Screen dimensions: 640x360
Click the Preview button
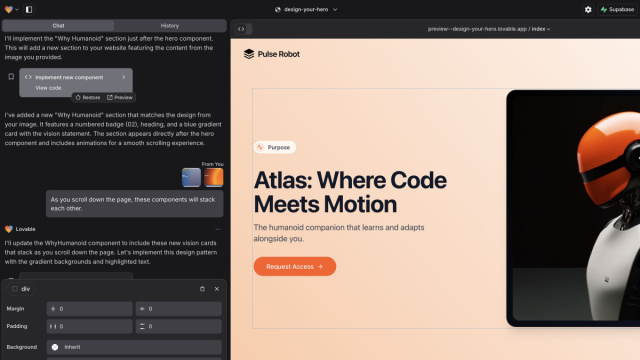click(x=120, y=98)
